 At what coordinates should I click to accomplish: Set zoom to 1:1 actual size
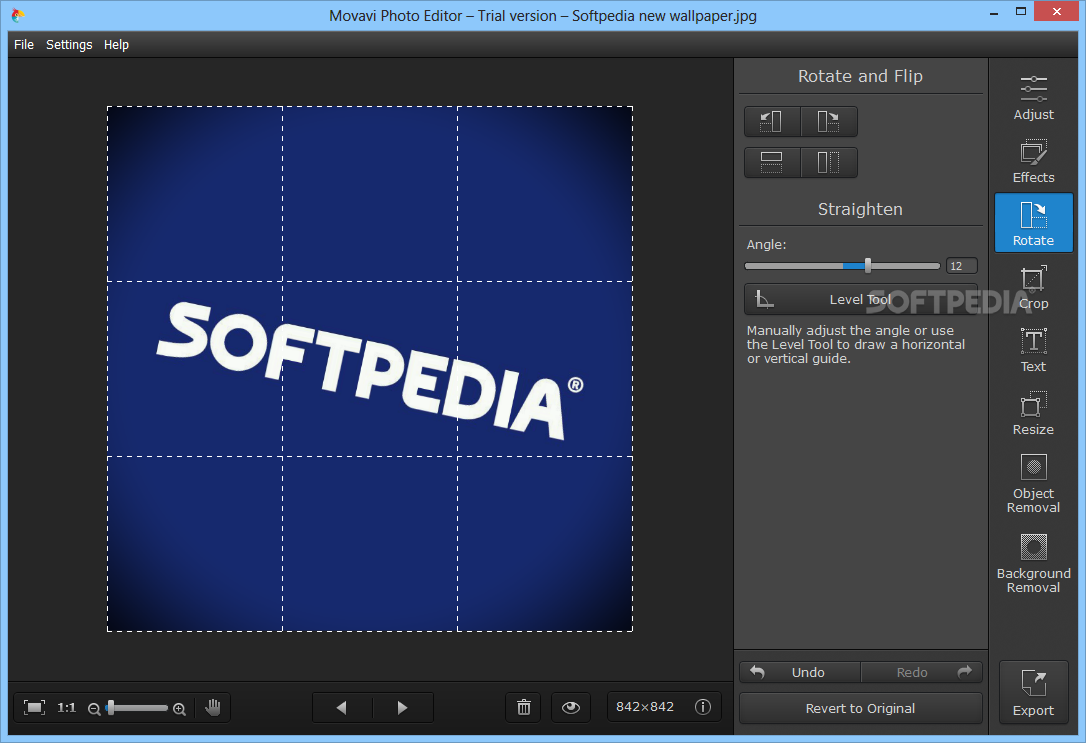pyautogui.click(x=66, y=707)
